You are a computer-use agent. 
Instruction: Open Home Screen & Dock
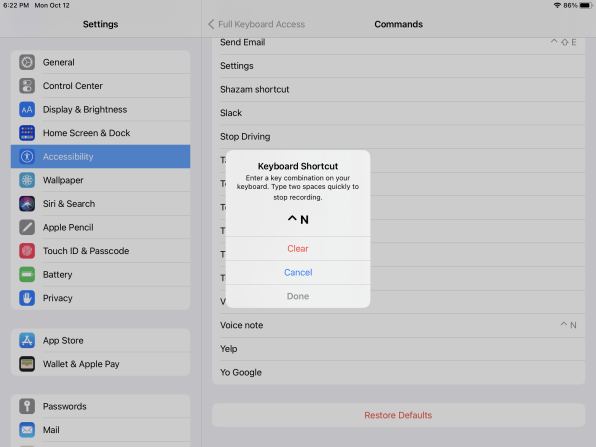pyautogui.click(x=100, y=133)
